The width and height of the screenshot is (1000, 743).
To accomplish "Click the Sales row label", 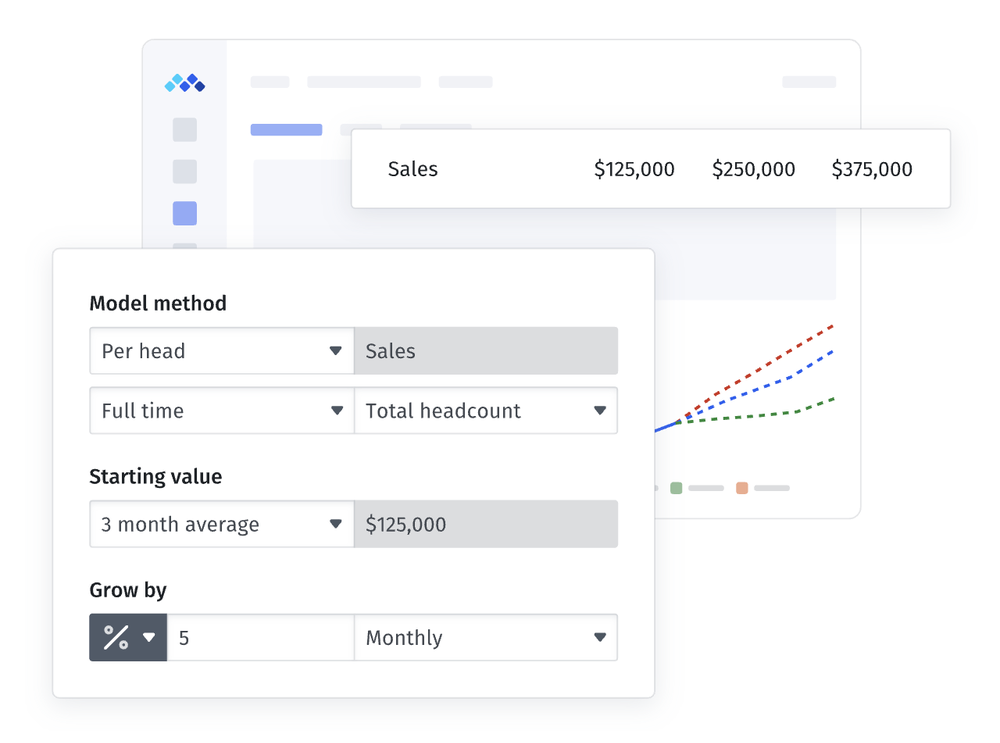I will pos(413,169).
